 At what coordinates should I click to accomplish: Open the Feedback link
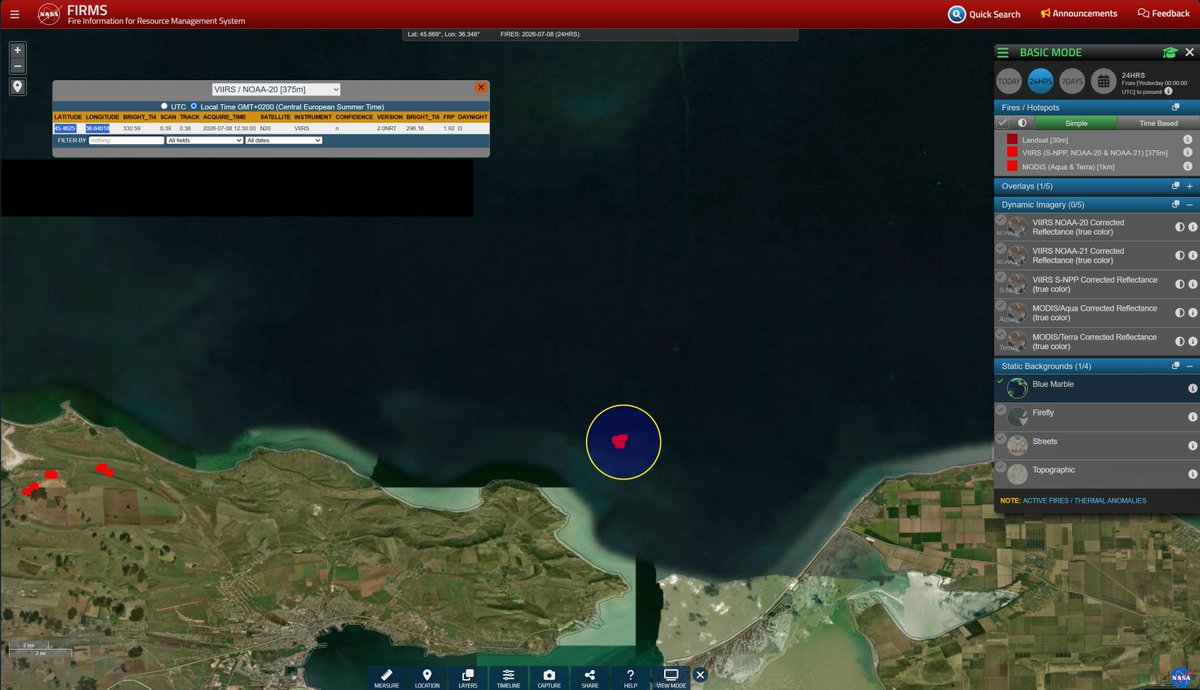1164,14
